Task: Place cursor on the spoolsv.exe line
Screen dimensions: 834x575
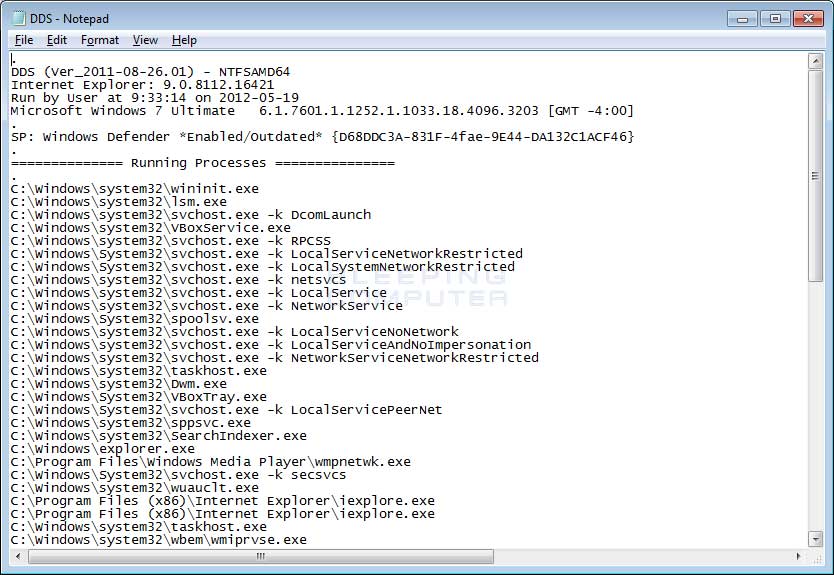Action: (x=135, y=319)
